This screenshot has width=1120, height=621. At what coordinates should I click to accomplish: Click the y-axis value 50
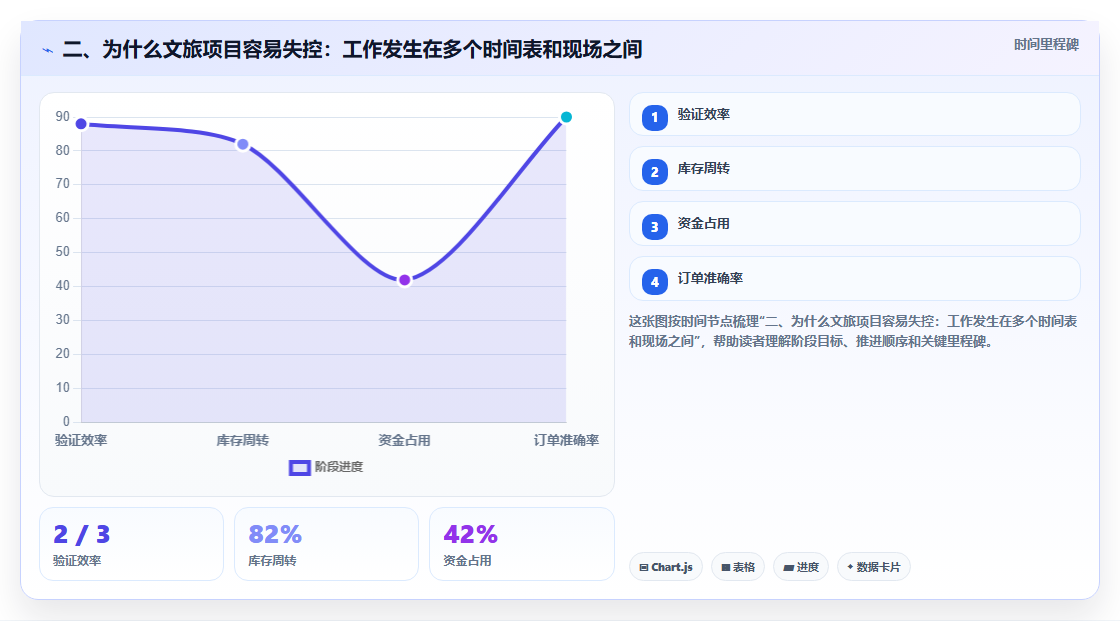pyautogui.click(x=63, y=252)
